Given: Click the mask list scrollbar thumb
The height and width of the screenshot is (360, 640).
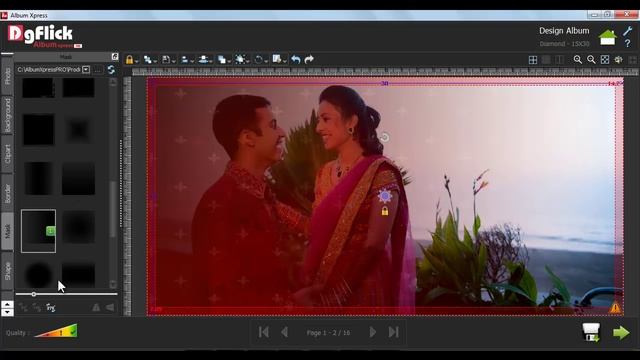Looking at the screenshot, I should (x=113, y=208).
